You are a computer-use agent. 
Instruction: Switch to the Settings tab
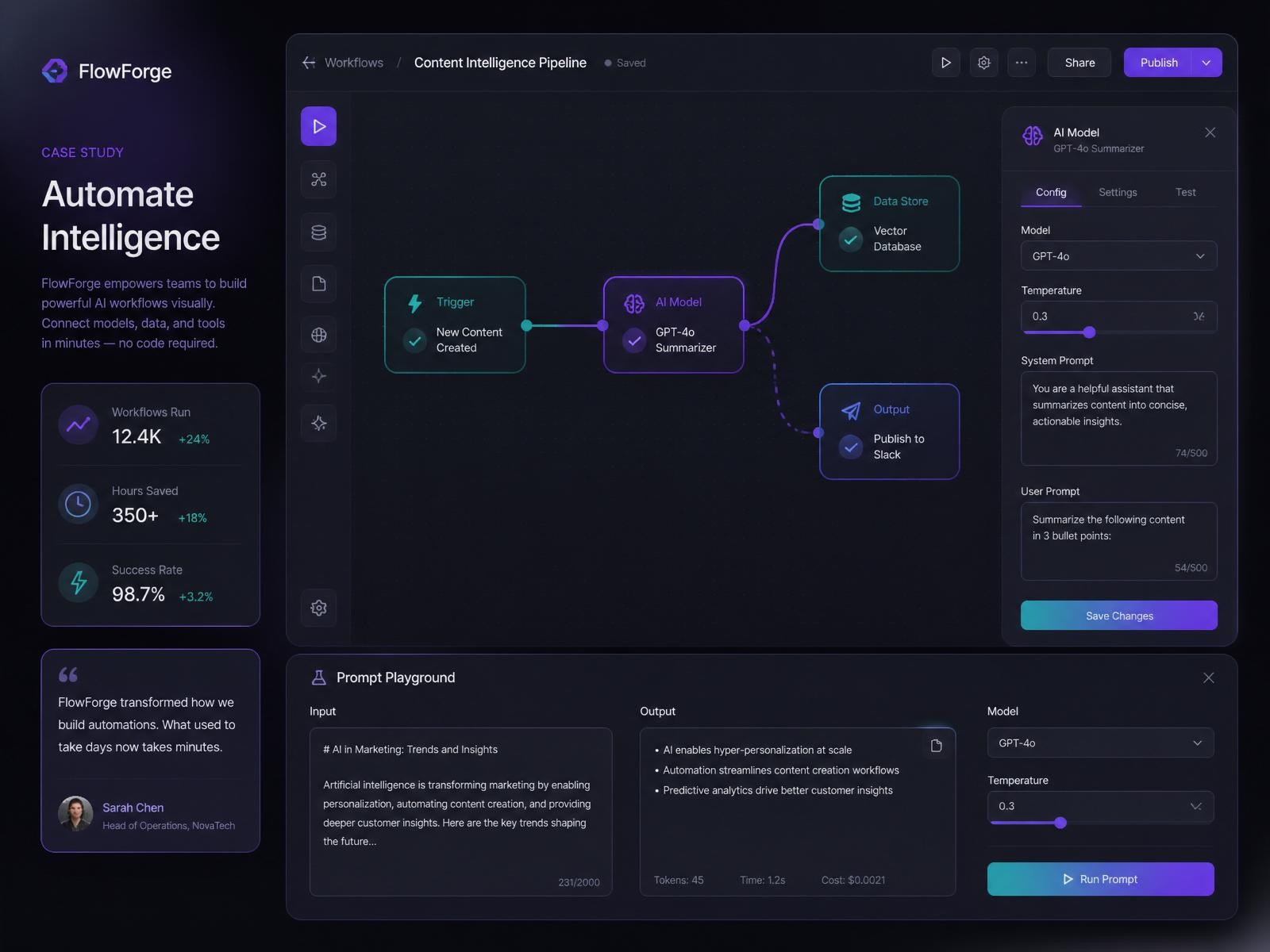1118,192
